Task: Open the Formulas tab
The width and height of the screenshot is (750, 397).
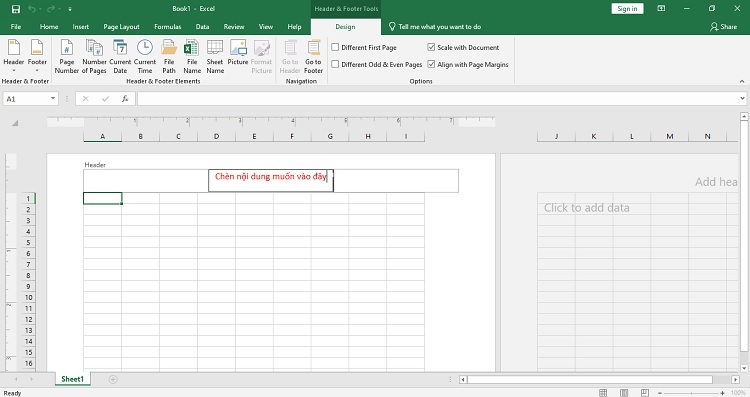Action: tap(167, 27)
